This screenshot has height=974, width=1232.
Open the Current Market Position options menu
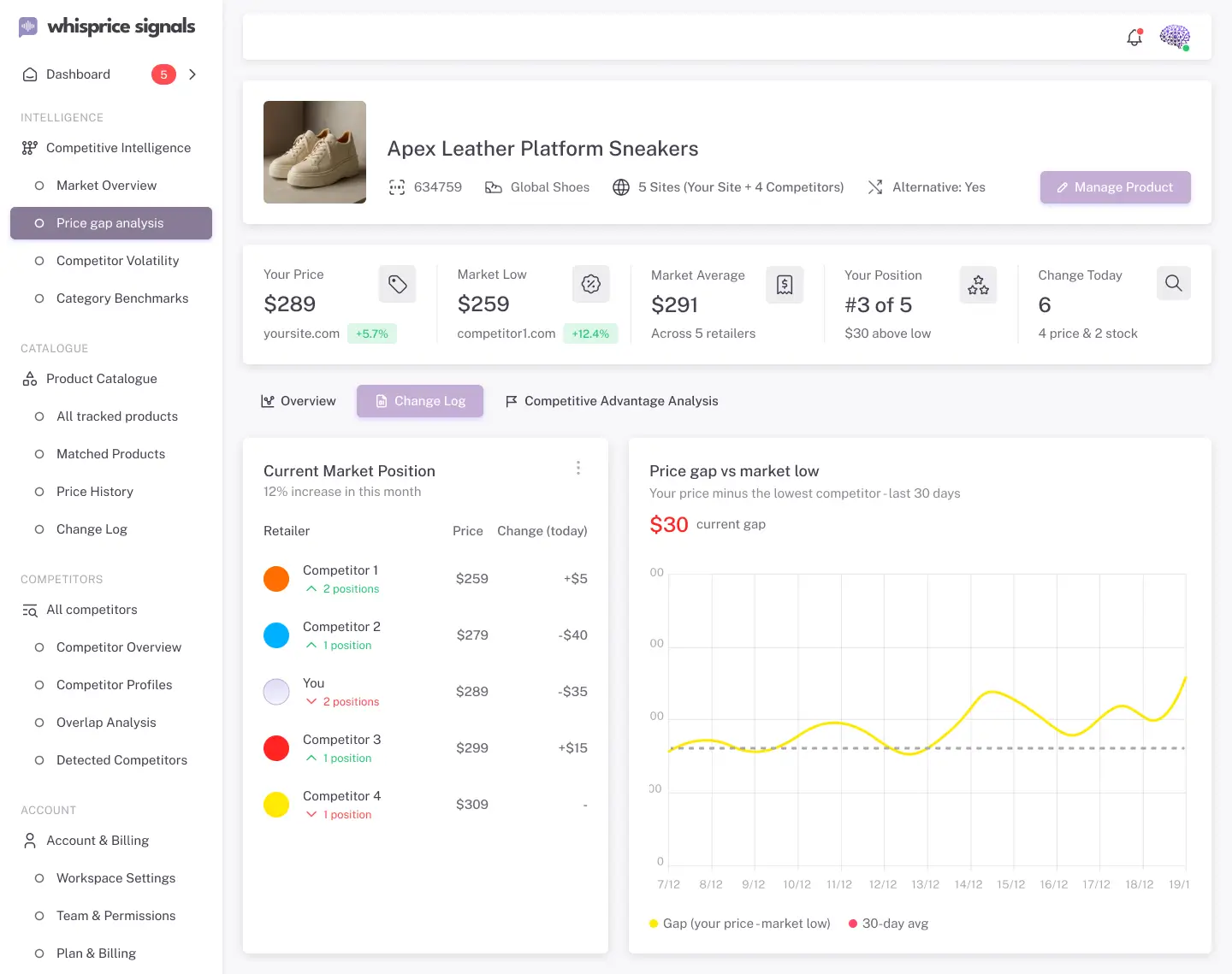(578, 468)
